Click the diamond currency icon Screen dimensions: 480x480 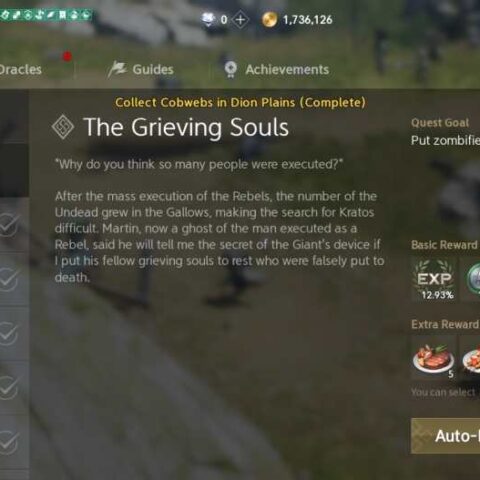coord(209,20)
